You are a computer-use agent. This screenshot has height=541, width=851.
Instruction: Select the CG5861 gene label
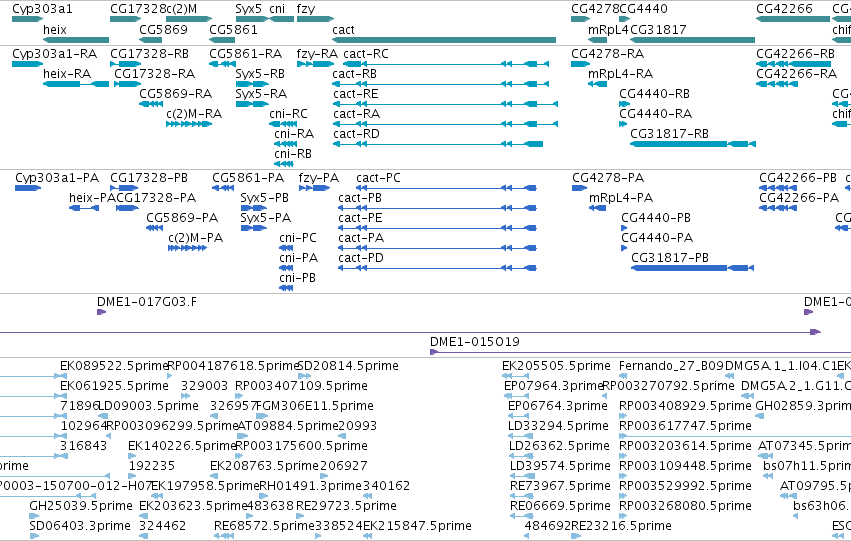[233, 29]
